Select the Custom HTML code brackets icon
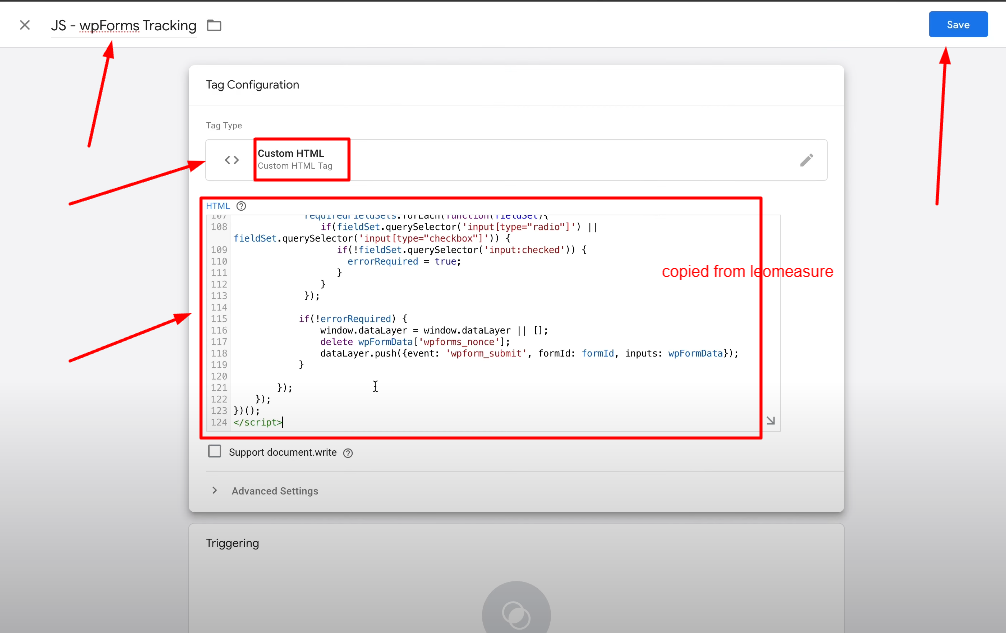This screenshot has height=633, width=1006. coord(232,160)
